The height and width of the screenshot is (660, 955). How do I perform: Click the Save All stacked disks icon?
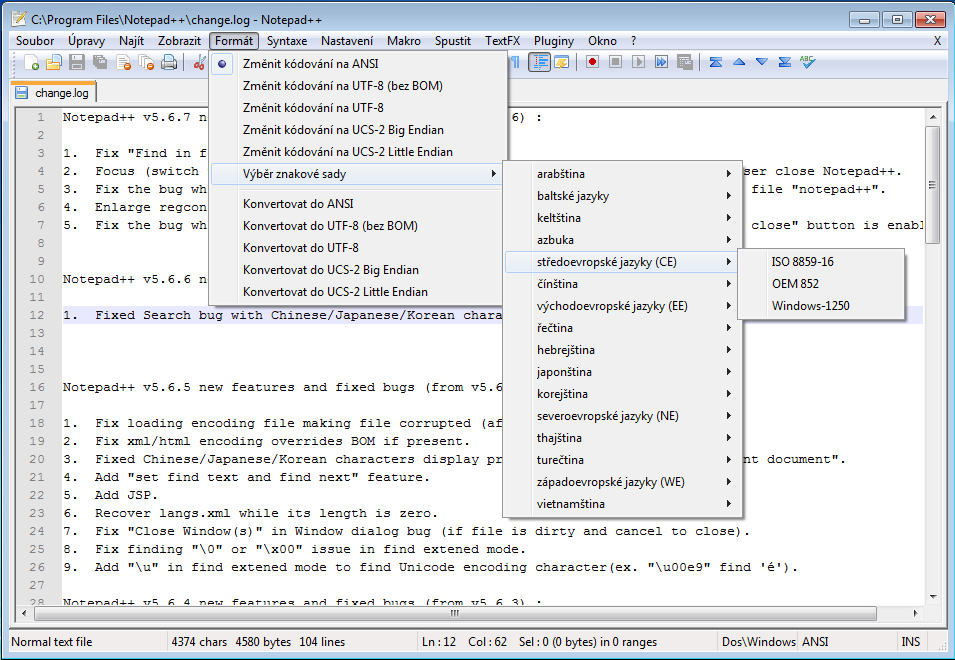point(100,62)
